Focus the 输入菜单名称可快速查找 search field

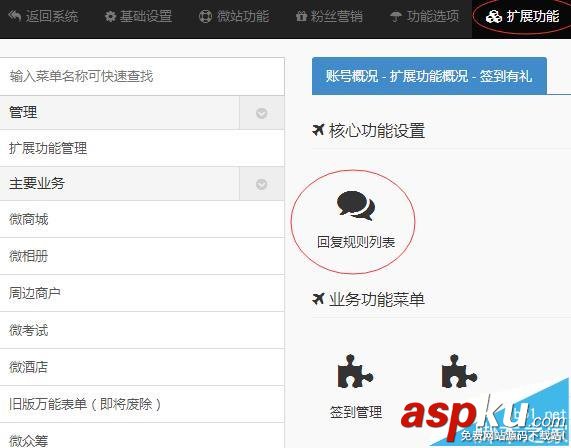coord(142,76)
